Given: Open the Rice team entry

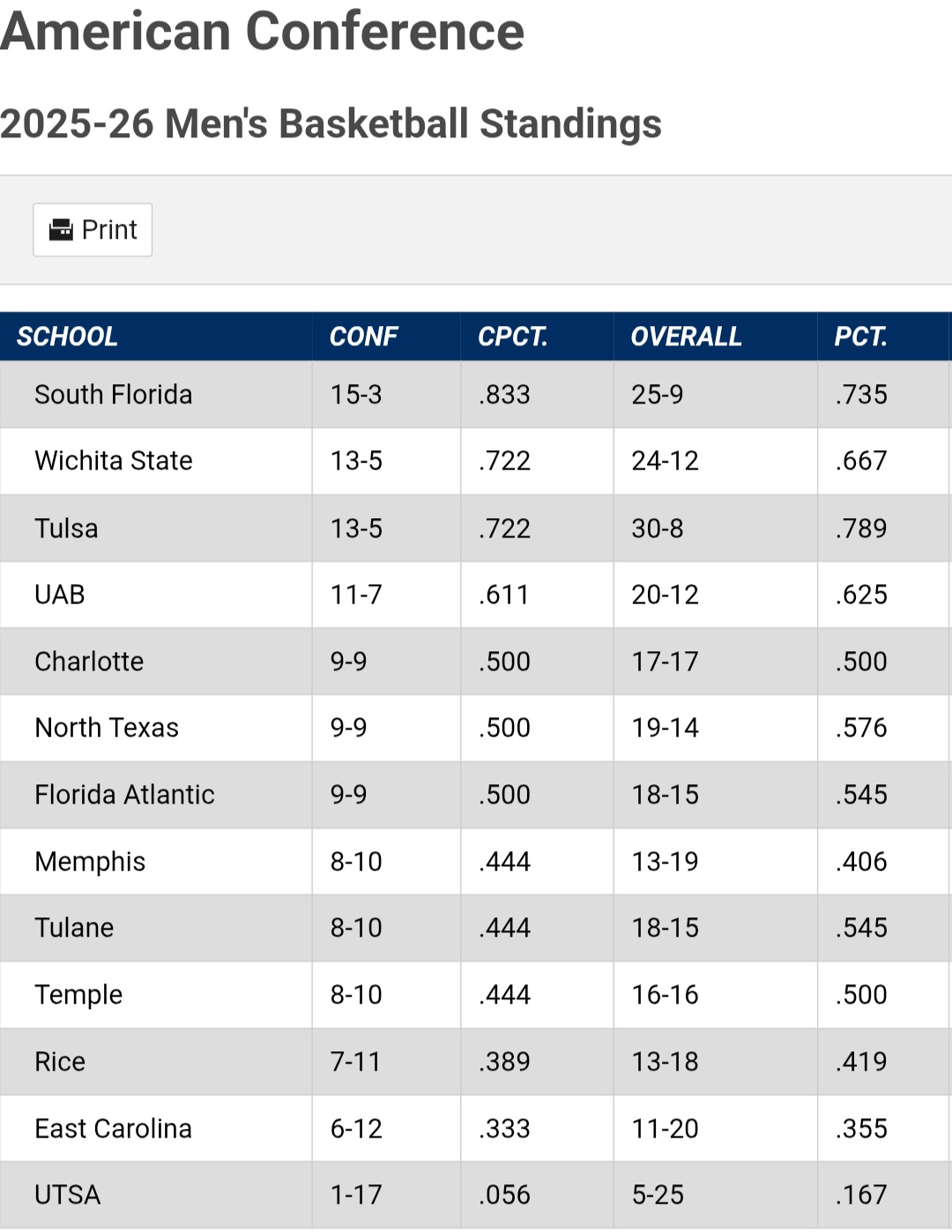Looking at the screenshot, I should (x=60, y=1062).
